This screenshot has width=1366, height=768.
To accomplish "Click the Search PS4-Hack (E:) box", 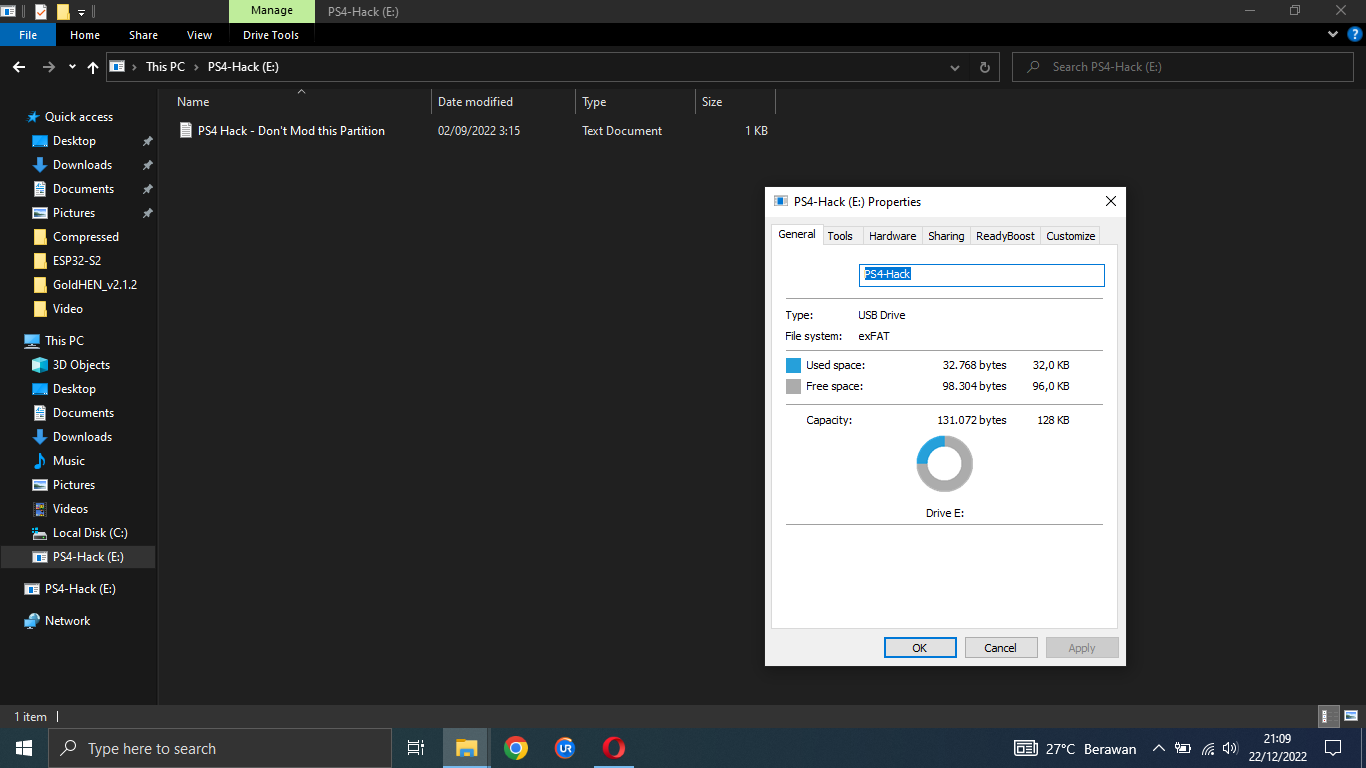I will point(1181,67).
